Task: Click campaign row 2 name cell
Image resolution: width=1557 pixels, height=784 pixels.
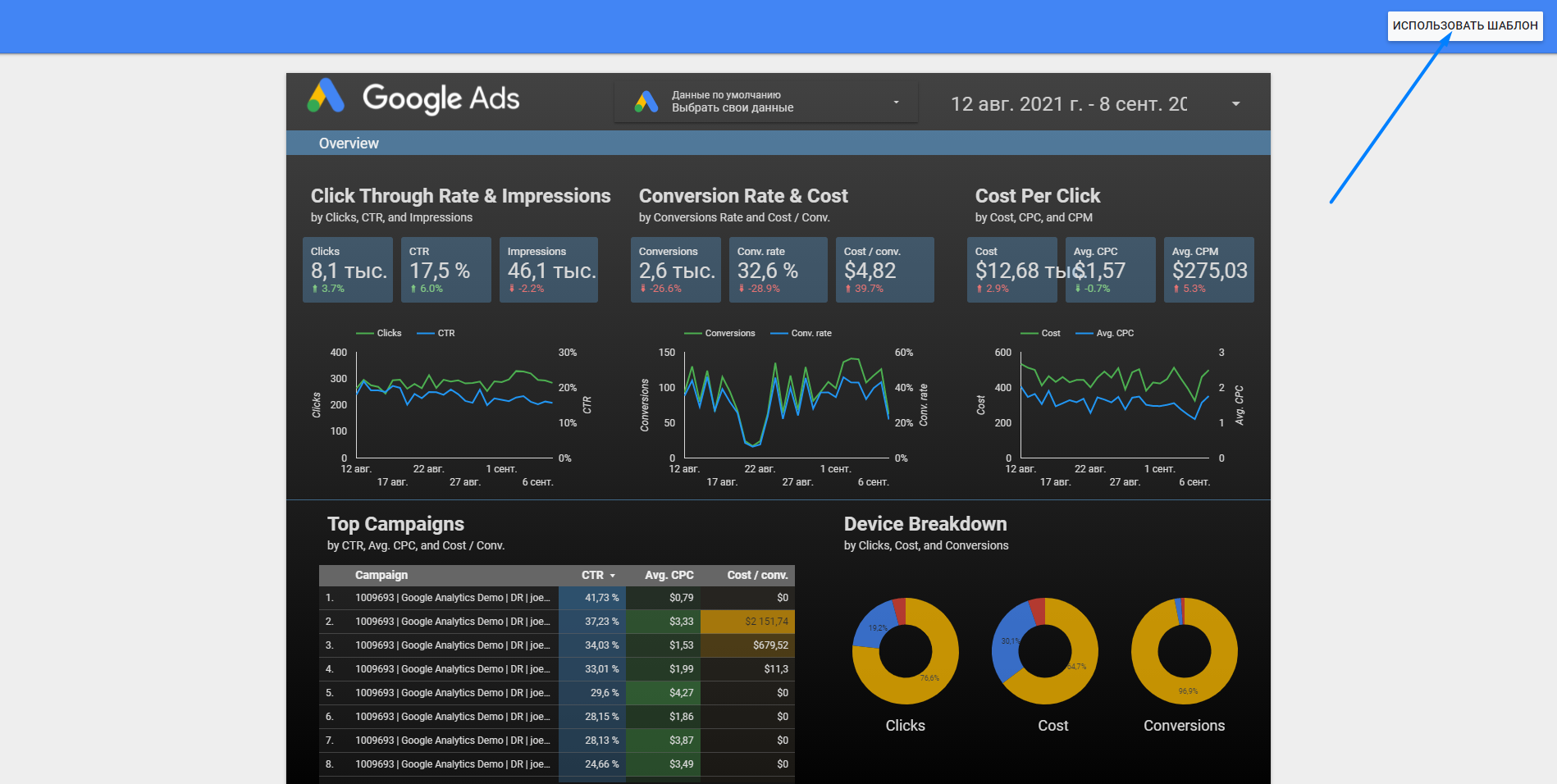Action: [453, 622]
